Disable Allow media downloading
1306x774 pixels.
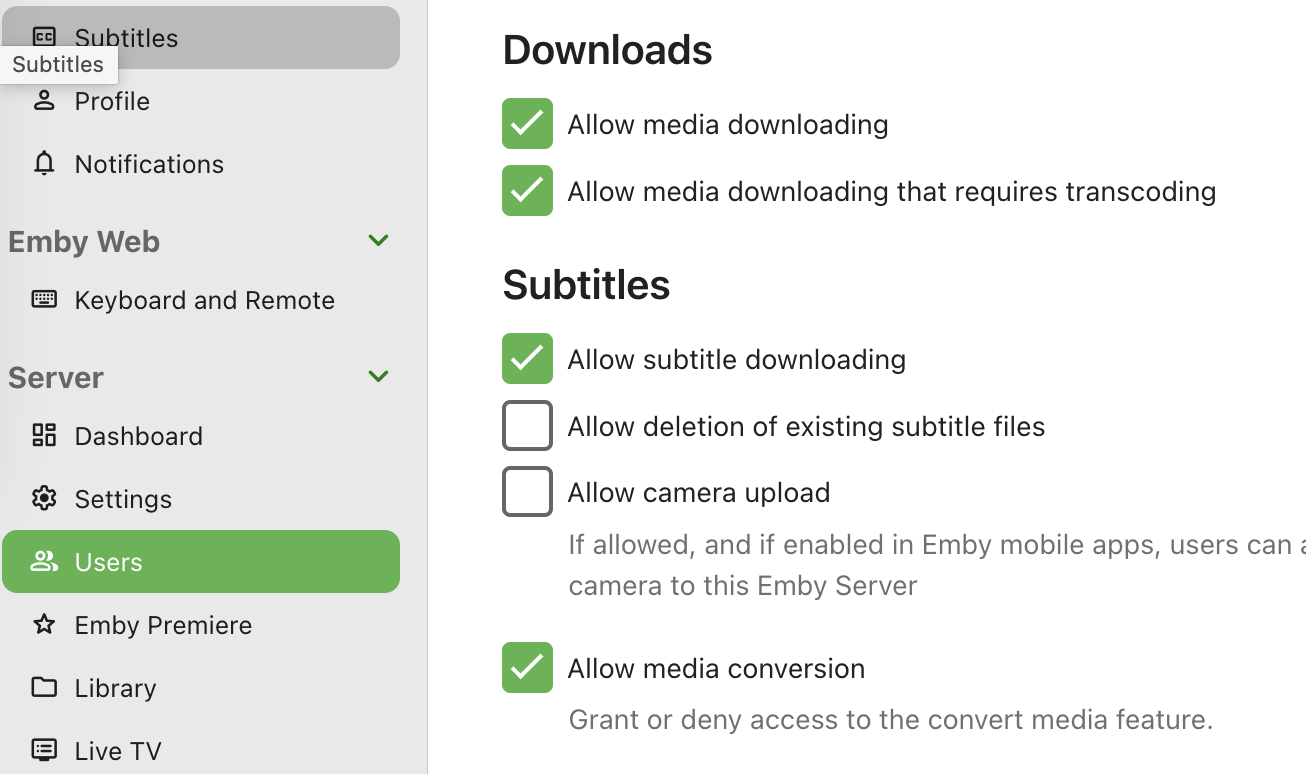click(527, 124)
